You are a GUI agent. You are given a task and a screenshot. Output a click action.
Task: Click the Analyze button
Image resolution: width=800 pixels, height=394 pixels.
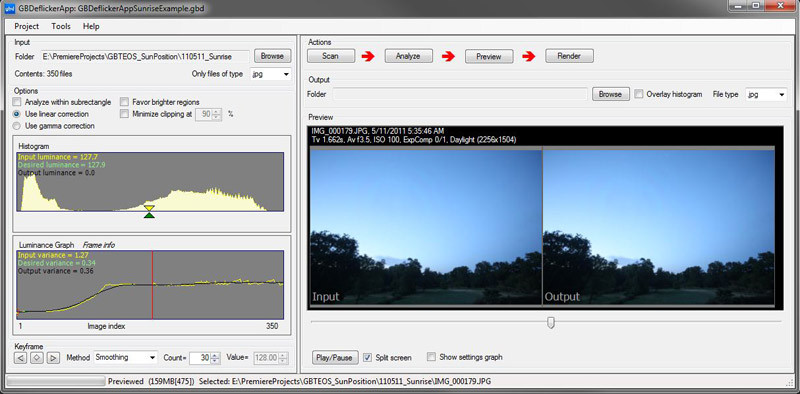pos(408,56)
